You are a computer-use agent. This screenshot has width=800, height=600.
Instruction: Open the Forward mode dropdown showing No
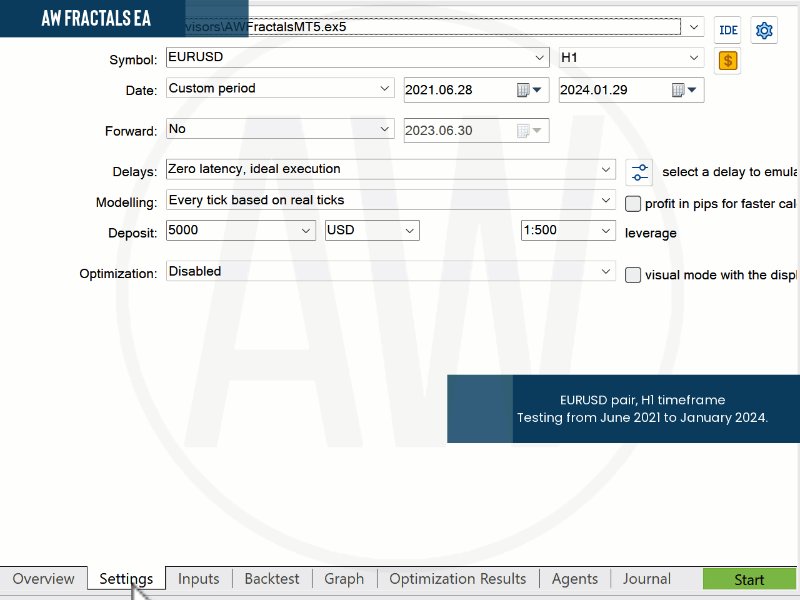point(384,129)
